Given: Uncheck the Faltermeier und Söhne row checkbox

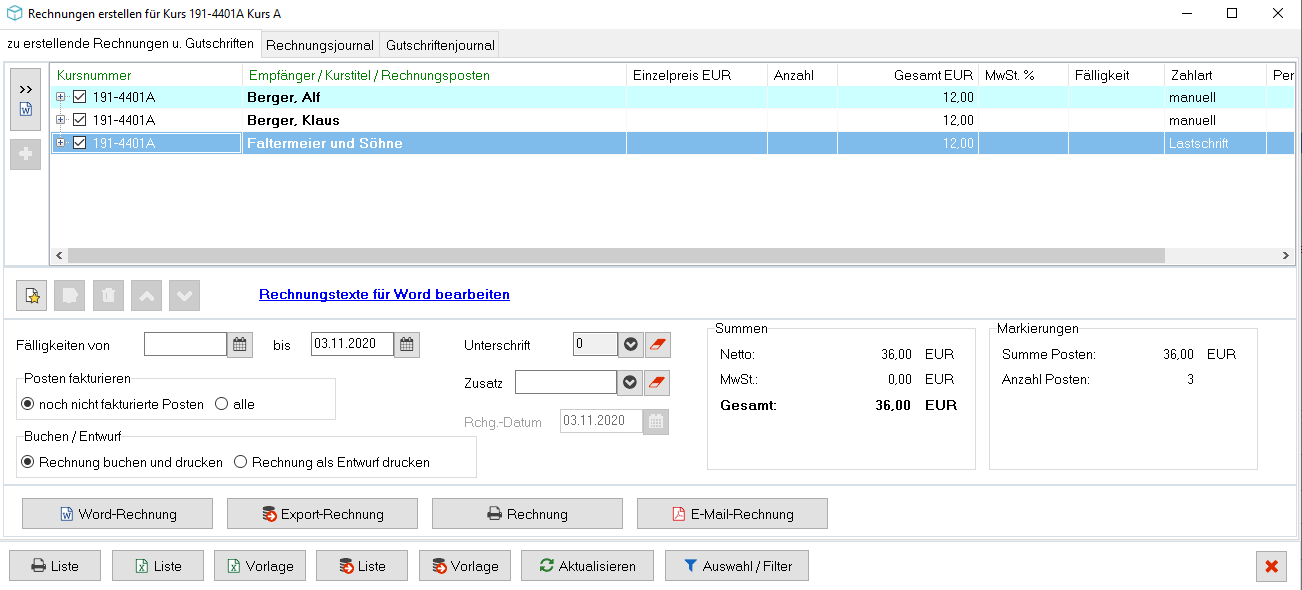Looking at the screenshot, I should click(x=80, y=143).
